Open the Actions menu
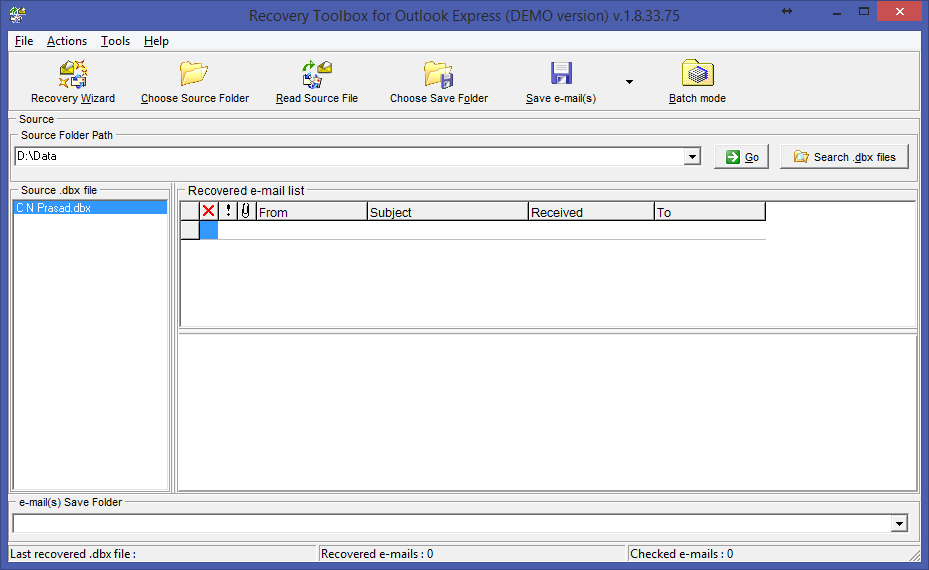 coord(67,41)
